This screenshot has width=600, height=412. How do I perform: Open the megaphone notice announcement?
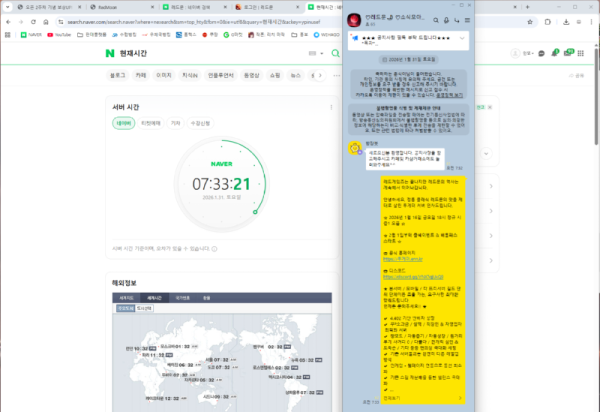[355, 39]
